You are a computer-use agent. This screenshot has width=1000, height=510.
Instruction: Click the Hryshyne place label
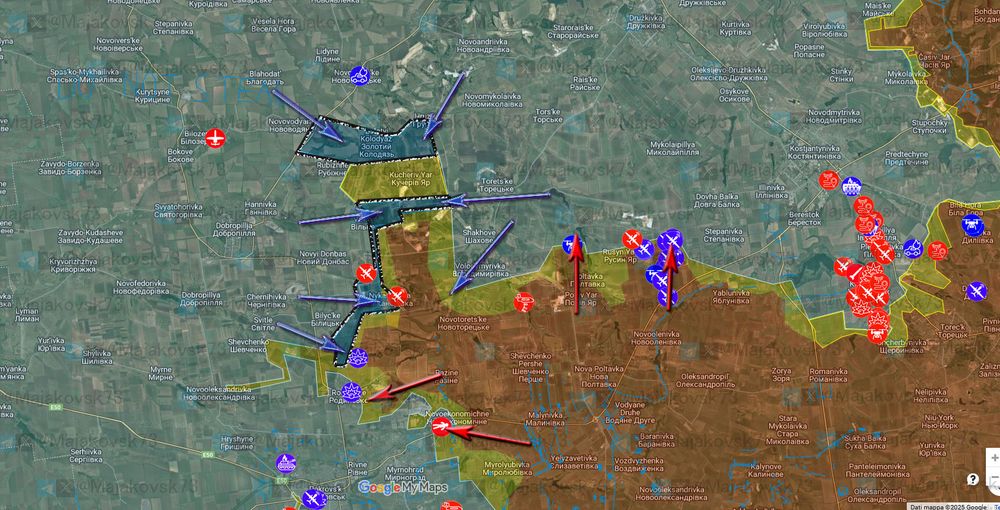[x=237, y=443]
